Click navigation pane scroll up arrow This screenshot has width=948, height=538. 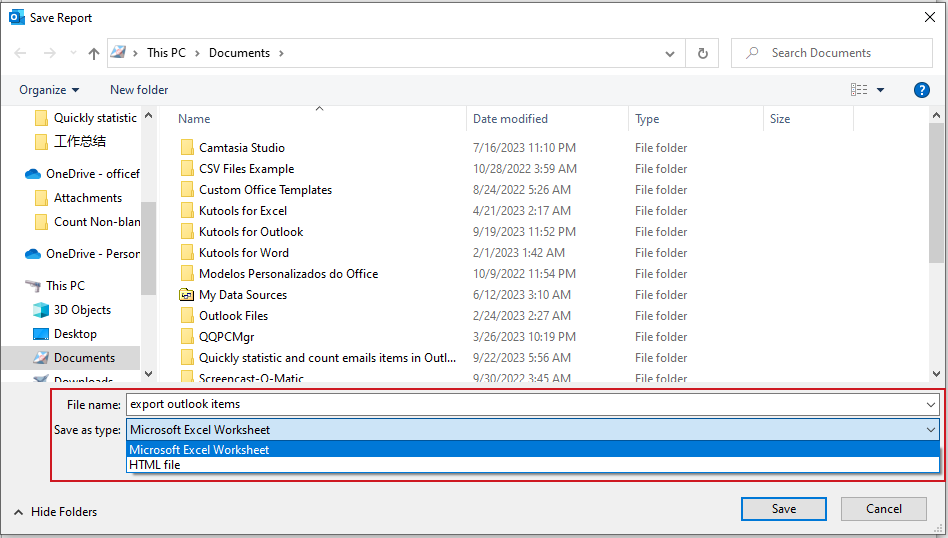pos(149,115)
